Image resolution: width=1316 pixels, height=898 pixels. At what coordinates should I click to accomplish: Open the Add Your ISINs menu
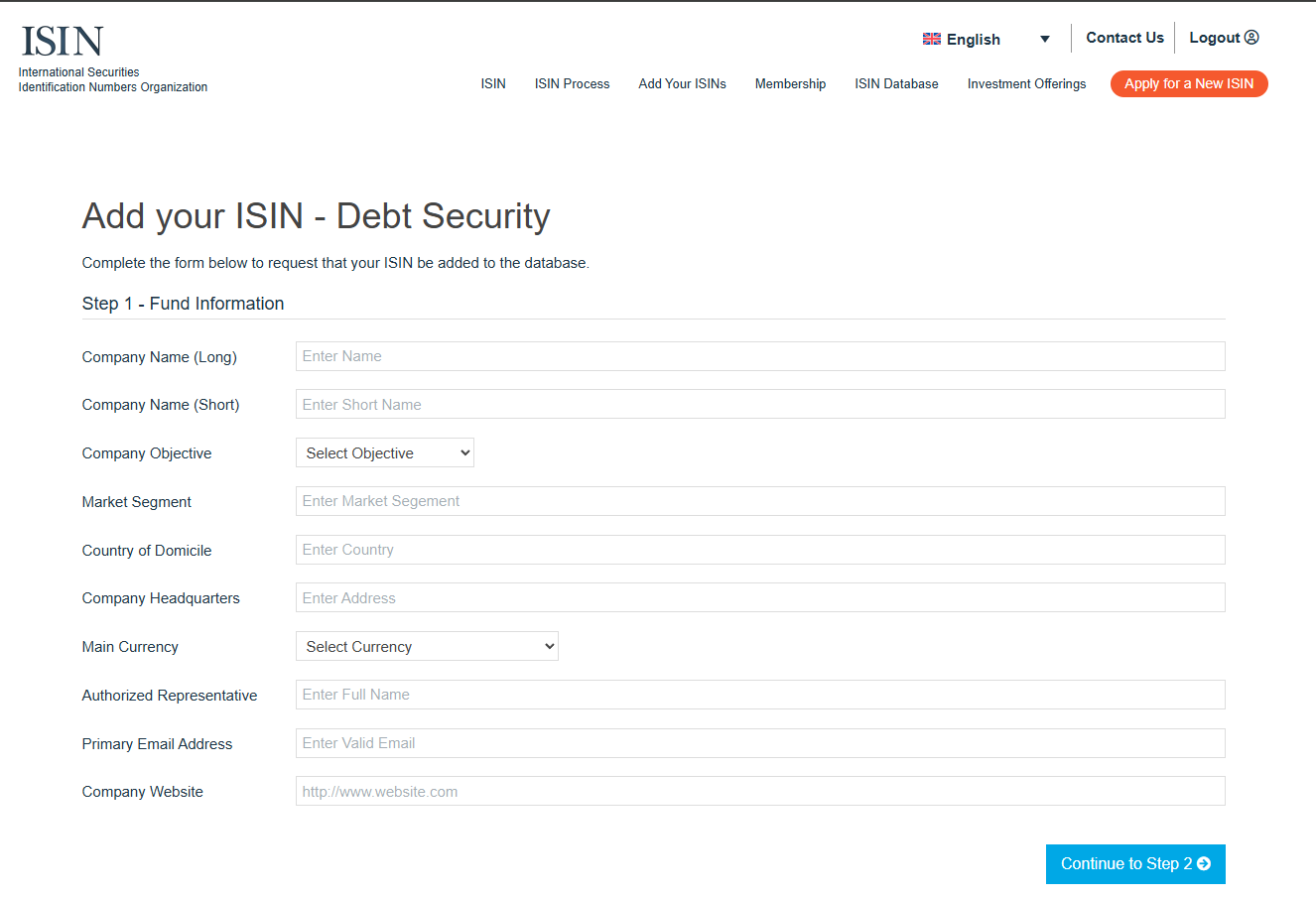point(683,84)
